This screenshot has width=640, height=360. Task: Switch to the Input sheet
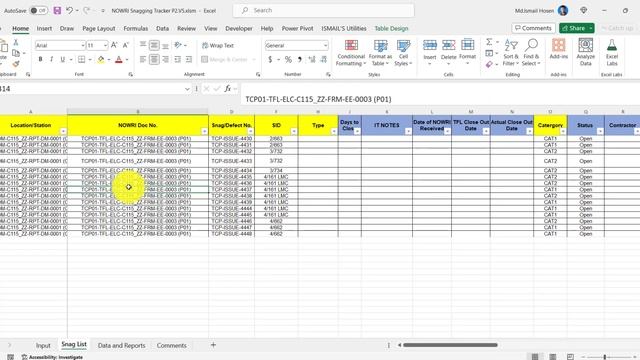(x=43, y=345)
